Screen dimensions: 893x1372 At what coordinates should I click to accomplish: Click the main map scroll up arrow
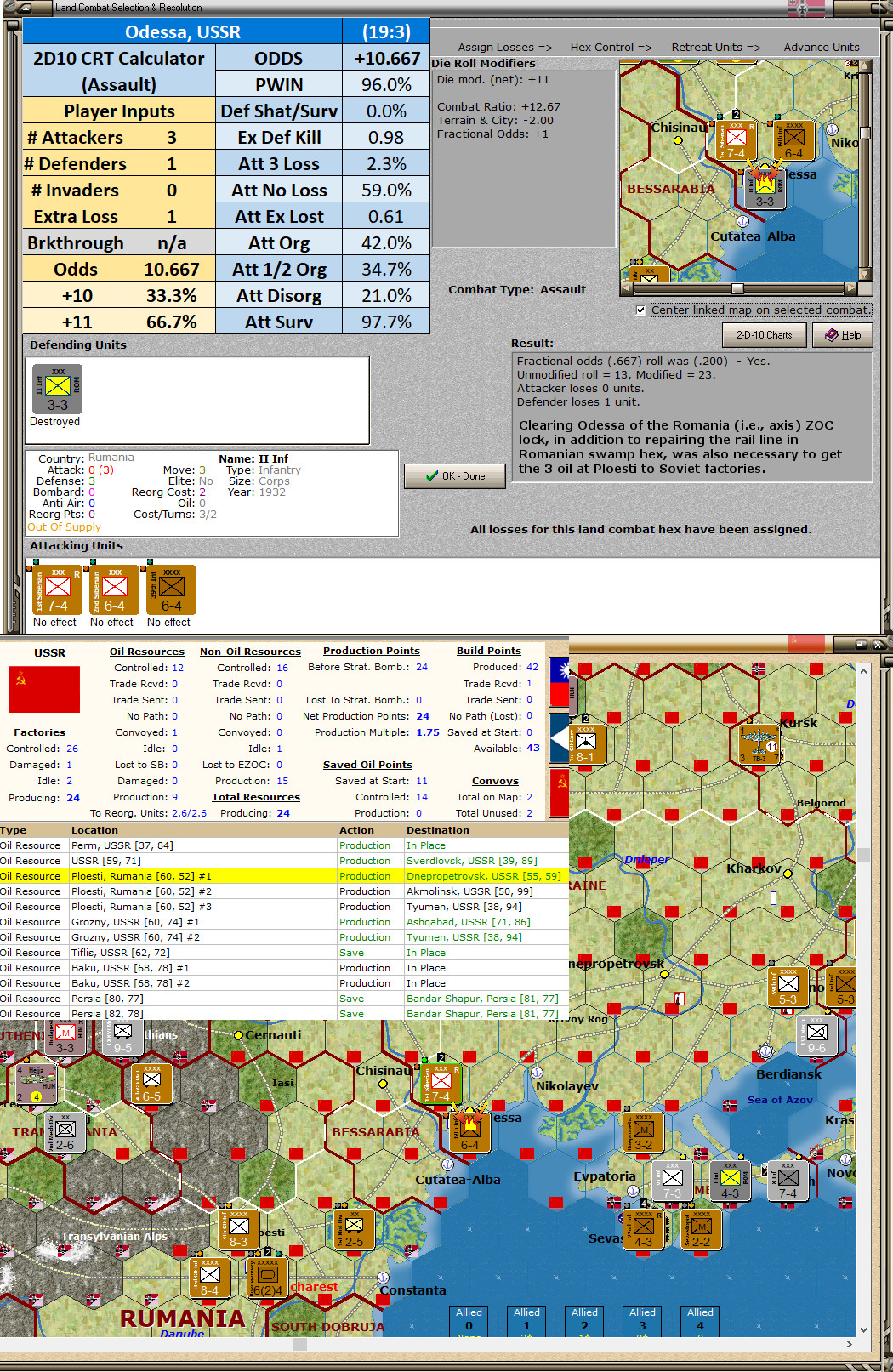pos(864,671)
